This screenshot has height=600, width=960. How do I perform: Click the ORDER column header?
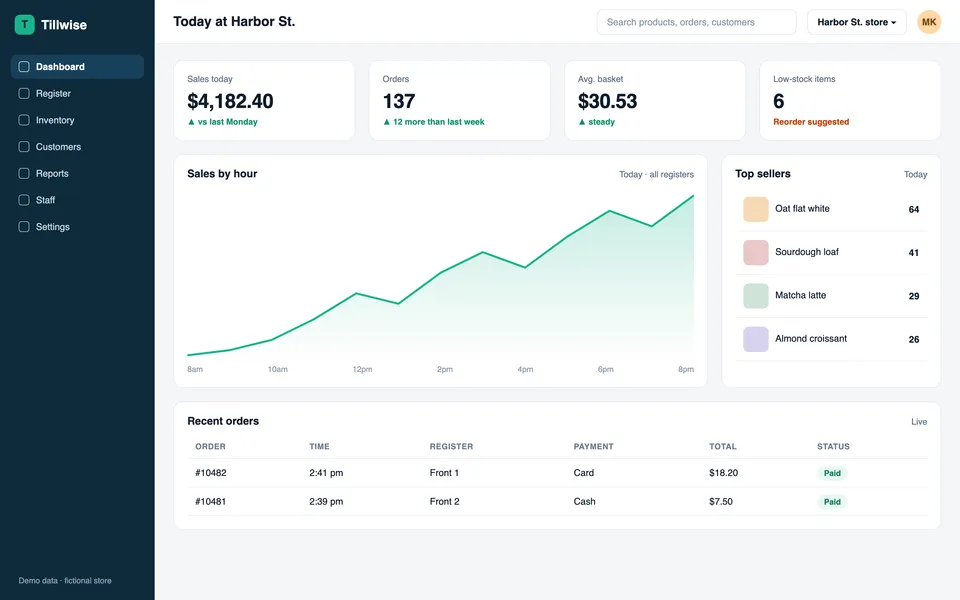[211, 446]
